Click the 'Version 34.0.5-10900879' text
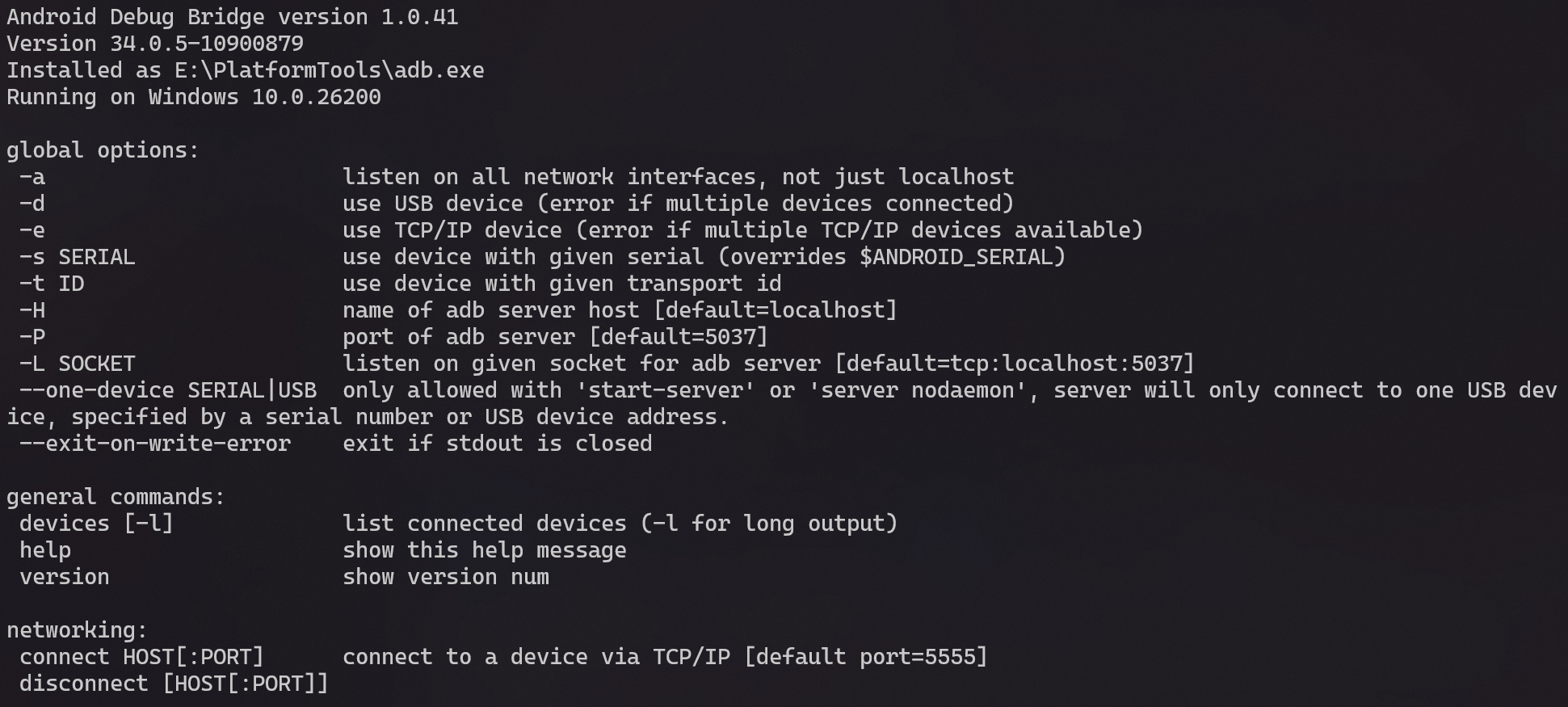Image resolution: width=1568 pixels, height=707 pixels. 155,44
